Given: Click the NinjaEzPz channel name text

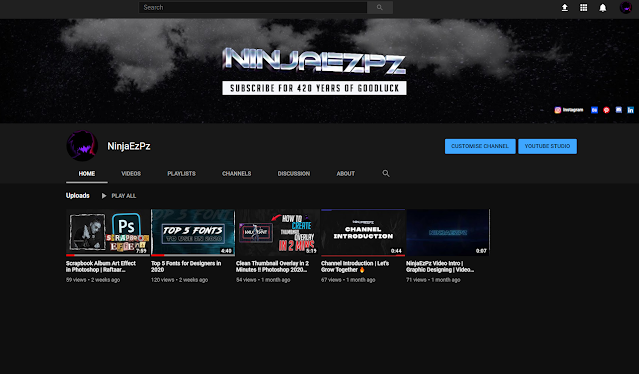Looking at the screenshot, I should point(129,146).
